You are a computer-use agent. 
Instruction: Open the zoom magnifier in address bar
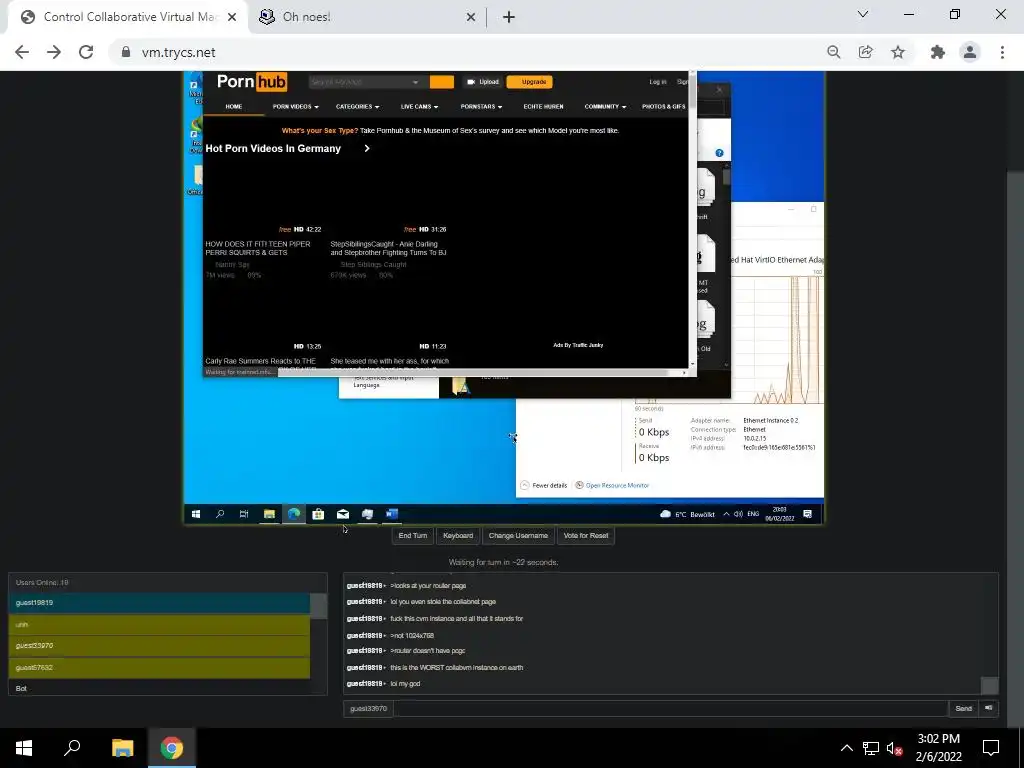[833, 52]
